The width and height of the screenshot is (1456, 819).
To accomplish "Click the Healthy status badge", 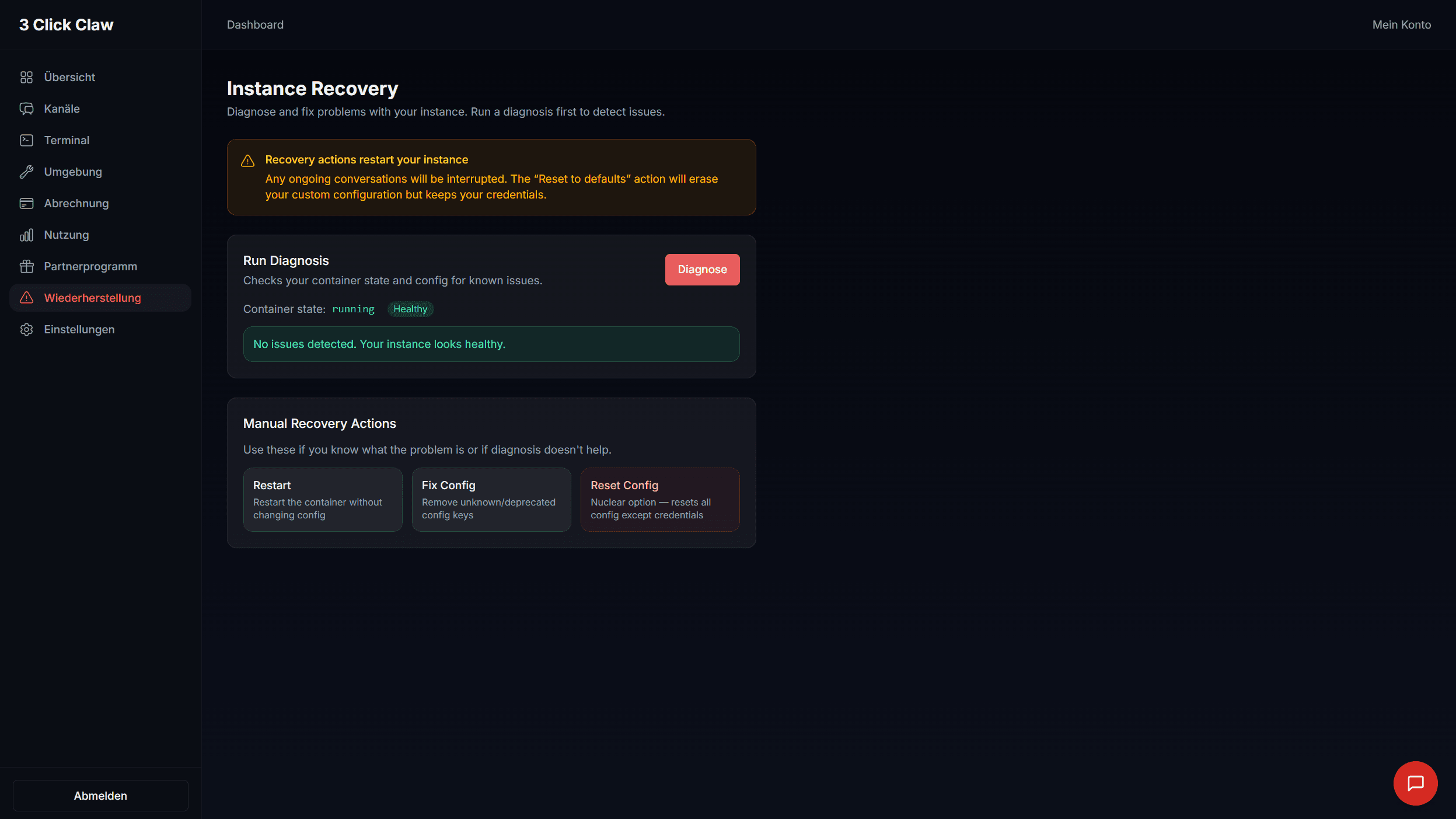I will [410, 309].
